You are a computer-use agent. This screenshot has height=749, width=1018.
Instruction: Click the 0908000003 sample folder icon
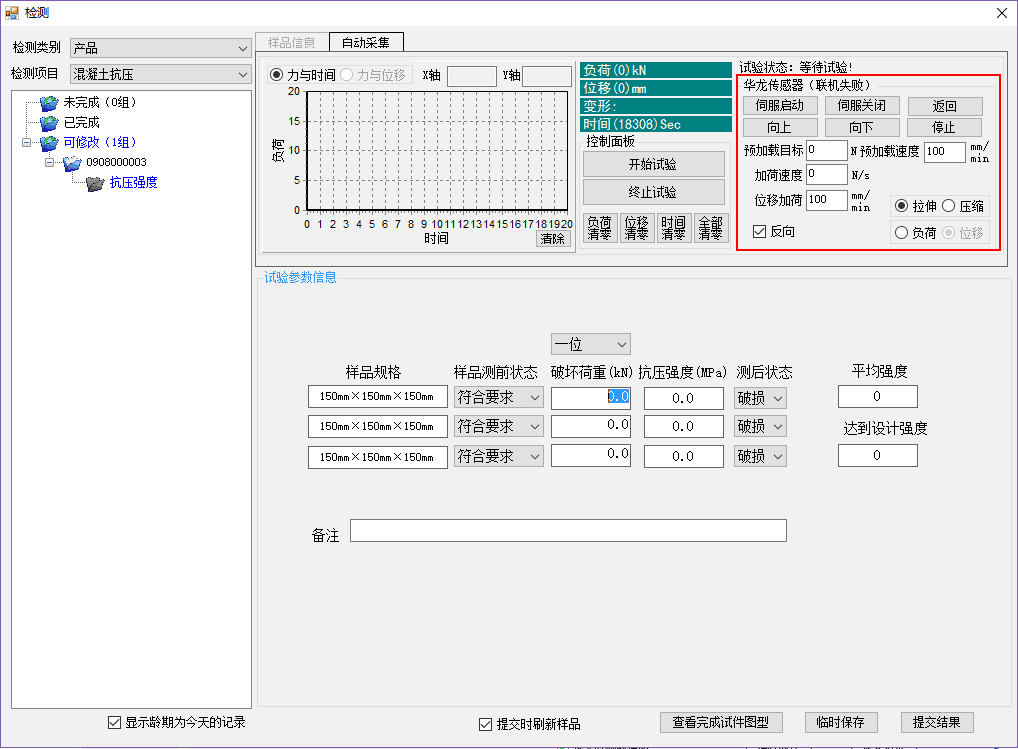pos(72,162)
